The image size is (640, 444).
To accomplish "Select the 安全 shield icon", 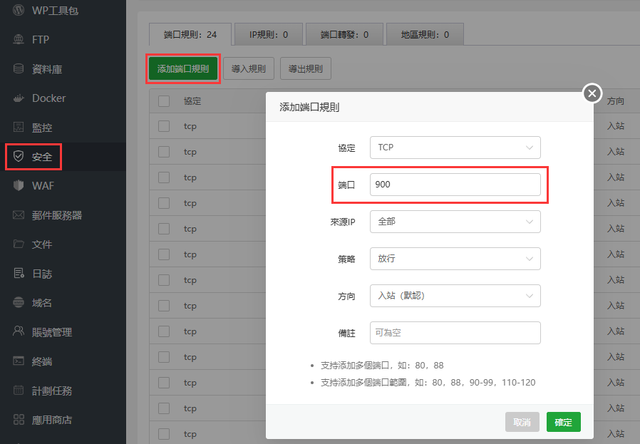I will pos(18,157).
